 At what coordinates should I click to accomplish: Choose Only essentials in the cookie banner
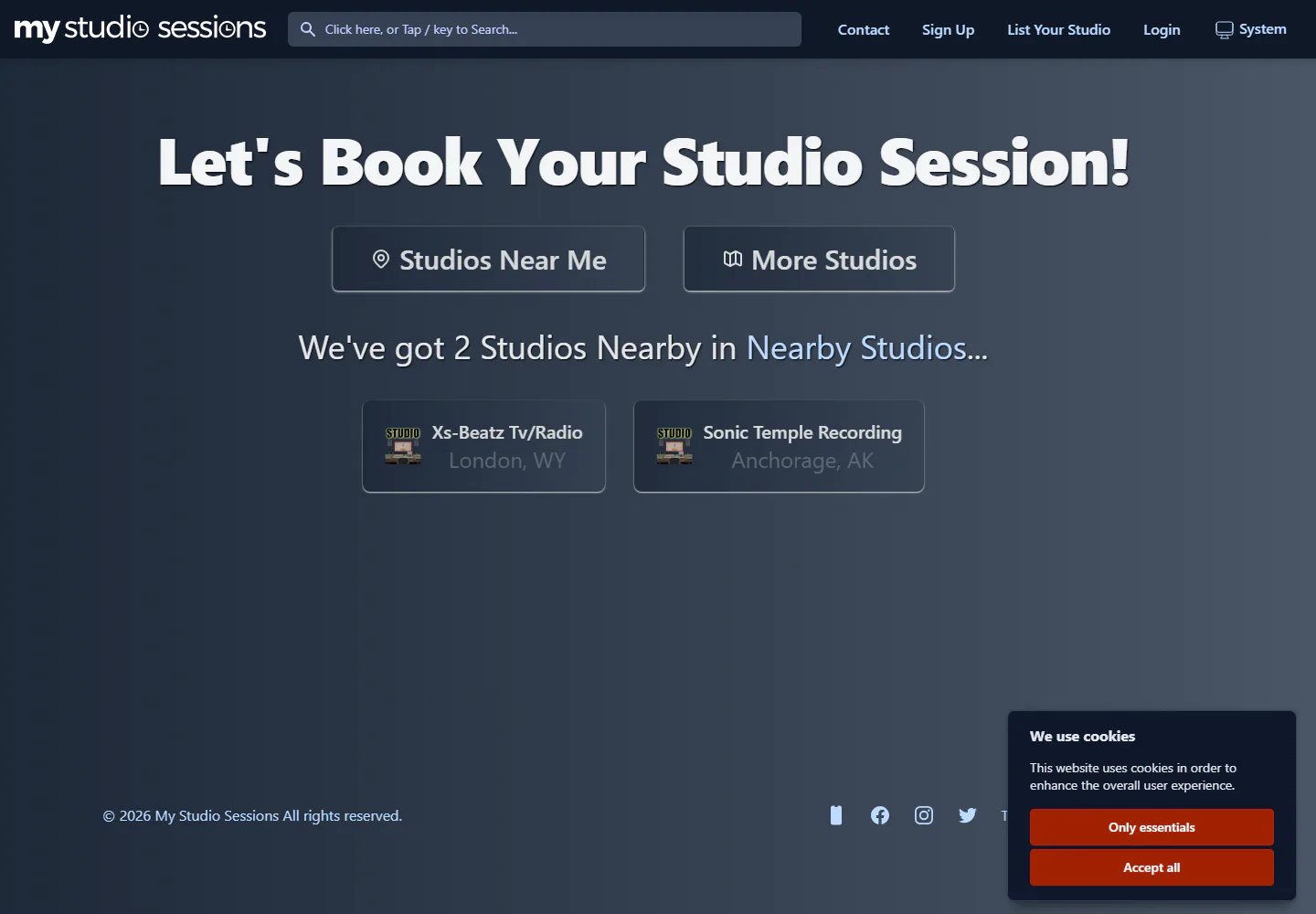tap(1151, 827)
